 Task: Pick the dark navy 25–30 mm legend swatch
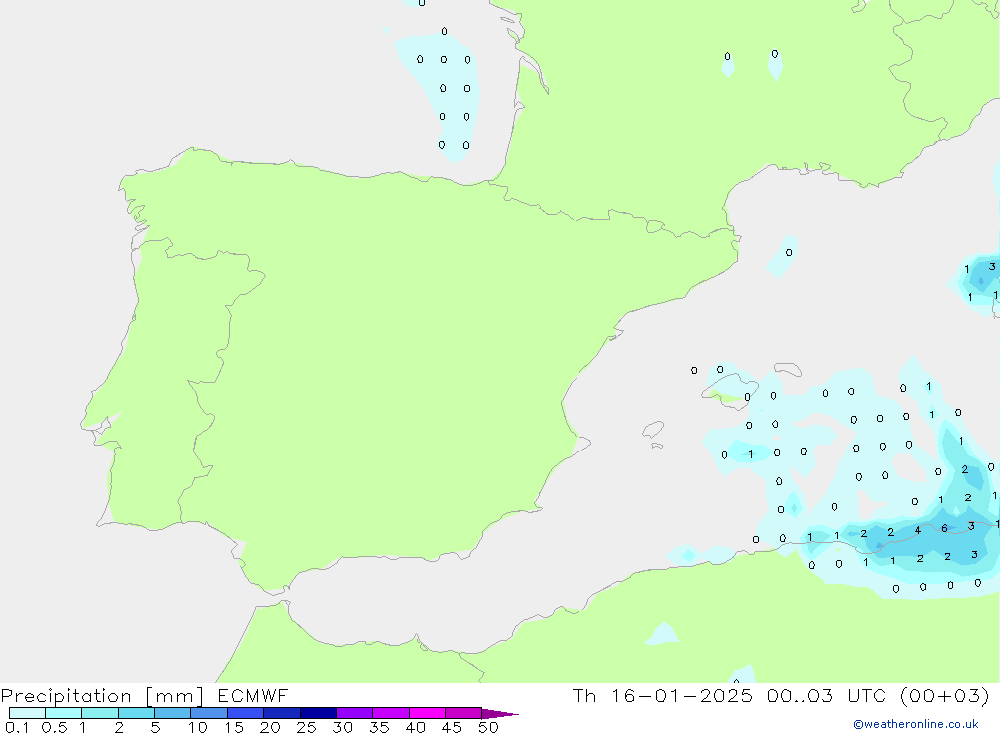point(318,713)
